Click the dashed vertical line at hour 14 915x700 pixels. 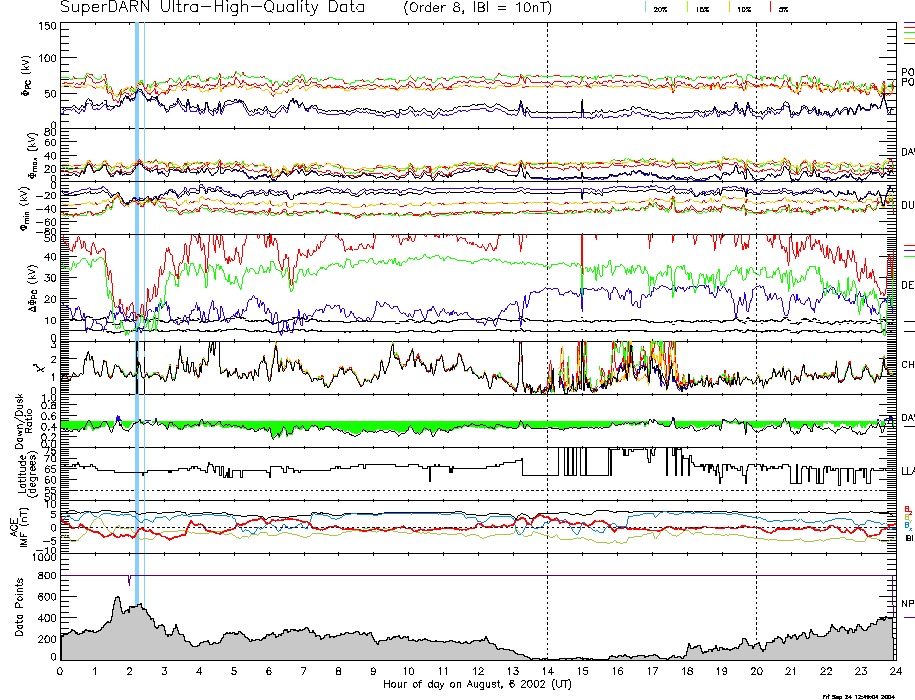click(547, 300)
